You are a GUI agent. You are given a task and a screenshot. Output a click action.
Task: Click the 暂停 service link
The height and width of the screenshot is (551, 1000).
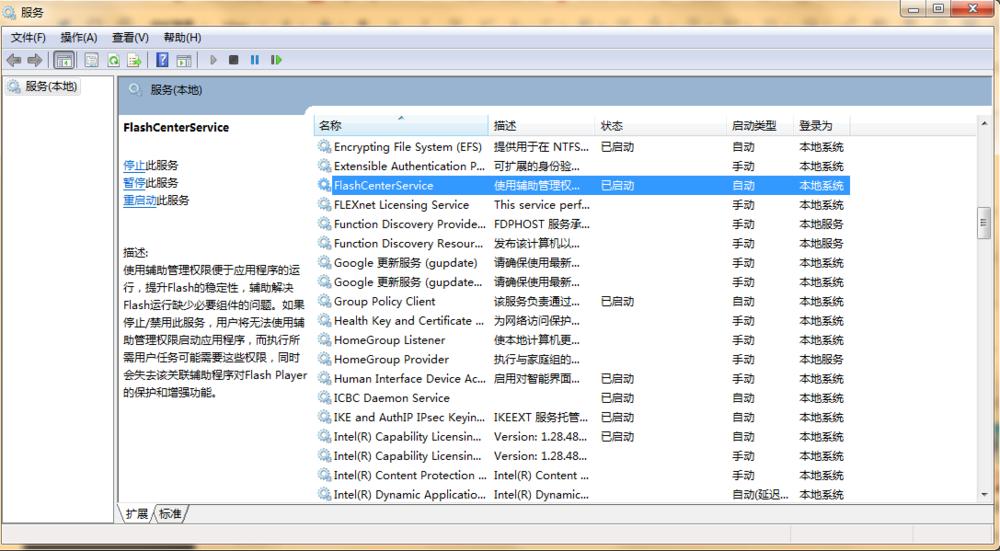(x=134, y=182)
